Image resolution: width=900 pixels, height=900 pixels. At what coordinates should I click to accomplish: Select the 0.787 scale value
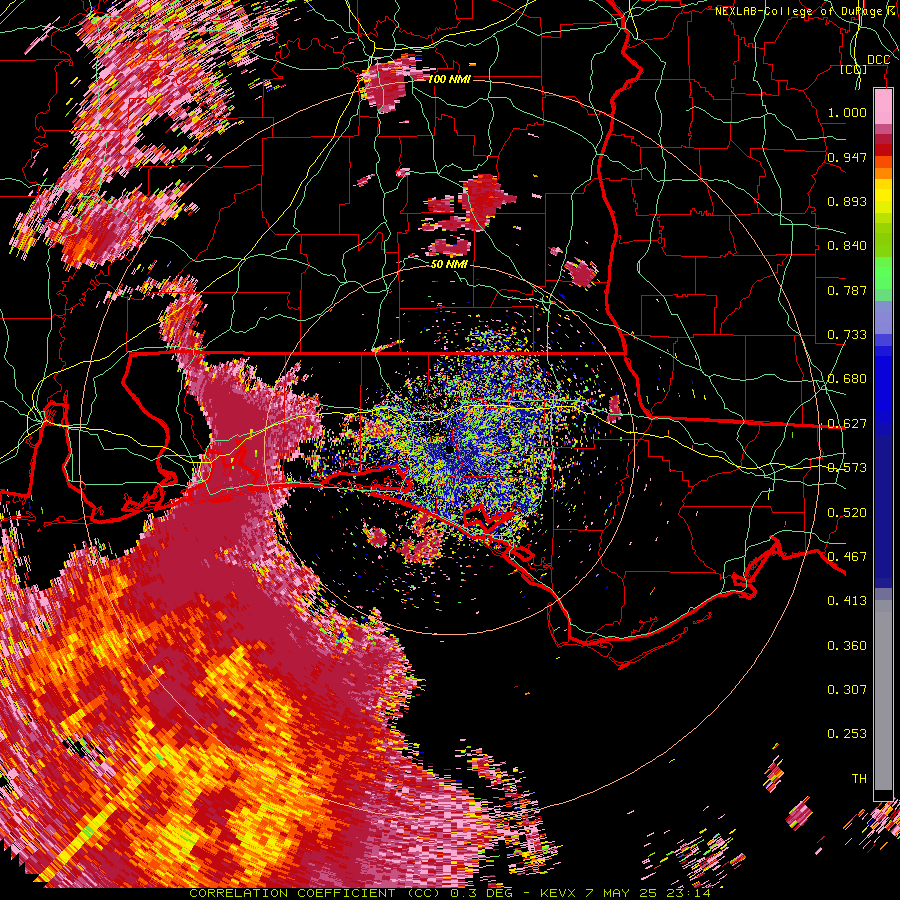click(x=847, y=290)
